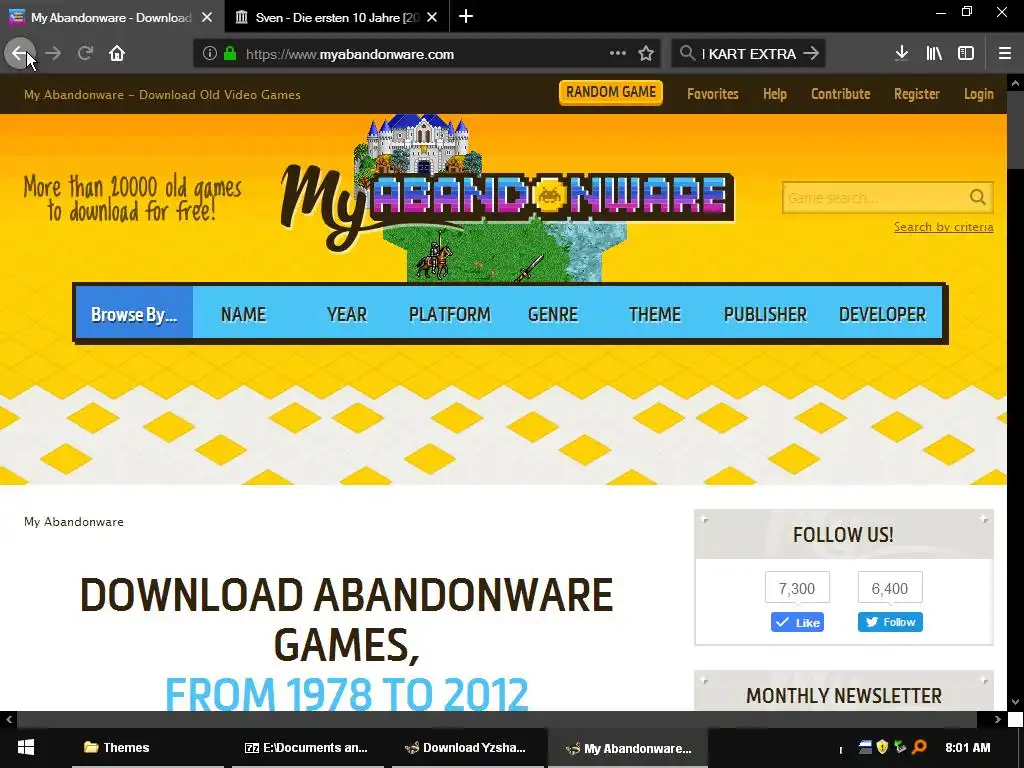Click the page title text in header
The height and width of the screenshot is (768, 1024).
pyautogui.click(x=162, y=95)
